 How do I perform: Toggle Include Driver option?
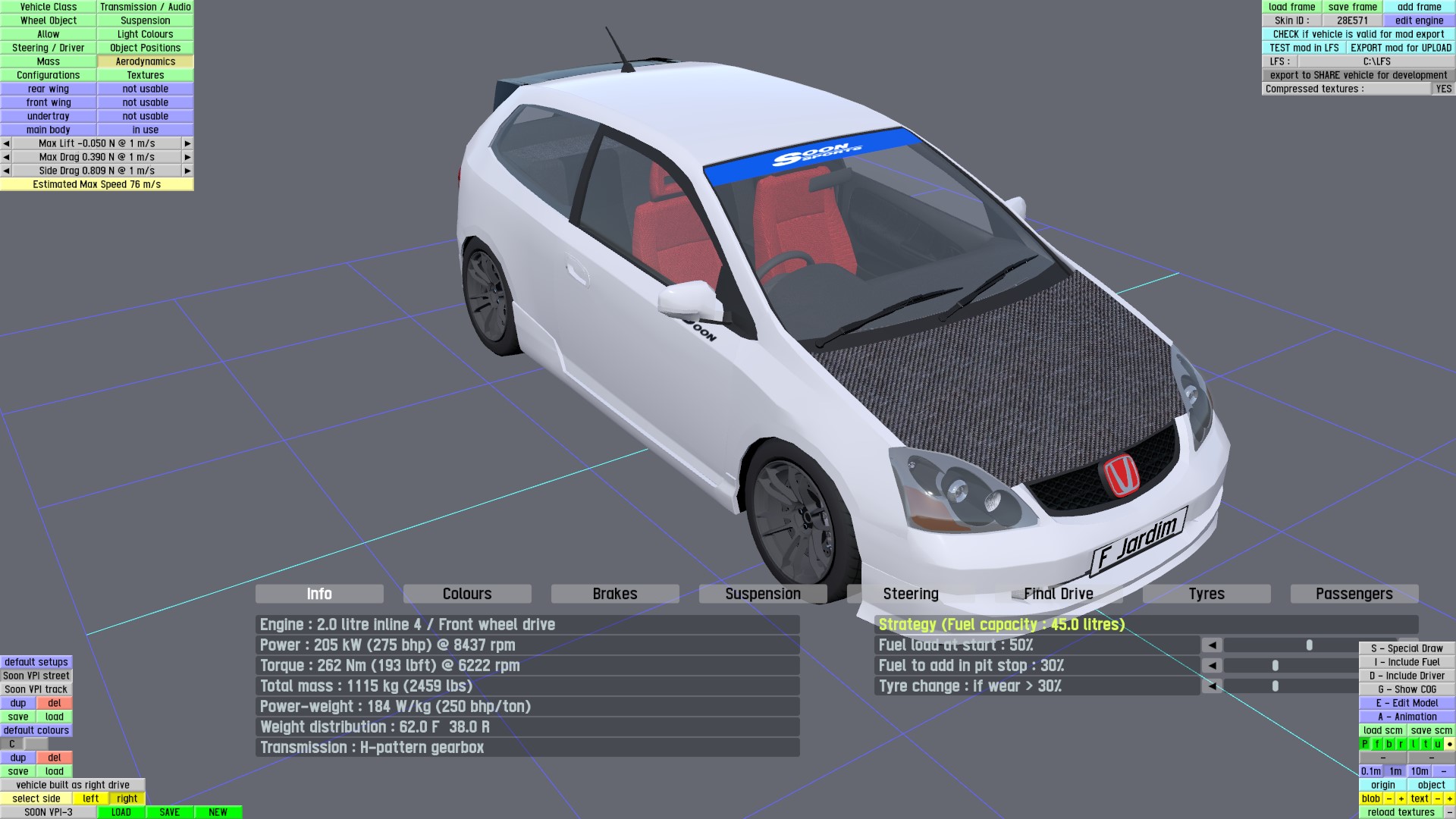(x=1407, y=676)
